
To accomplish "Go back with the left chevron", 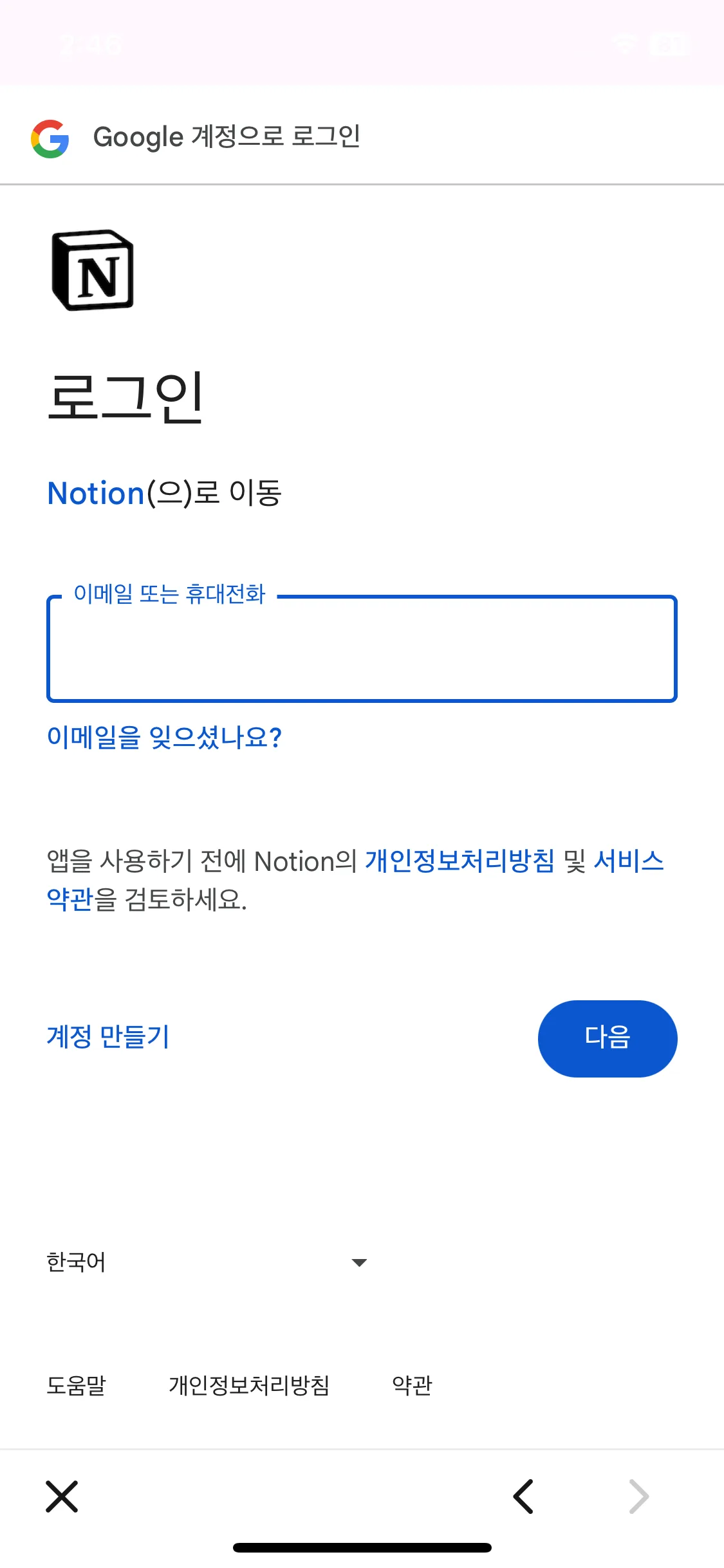I will click(523, 1496).
